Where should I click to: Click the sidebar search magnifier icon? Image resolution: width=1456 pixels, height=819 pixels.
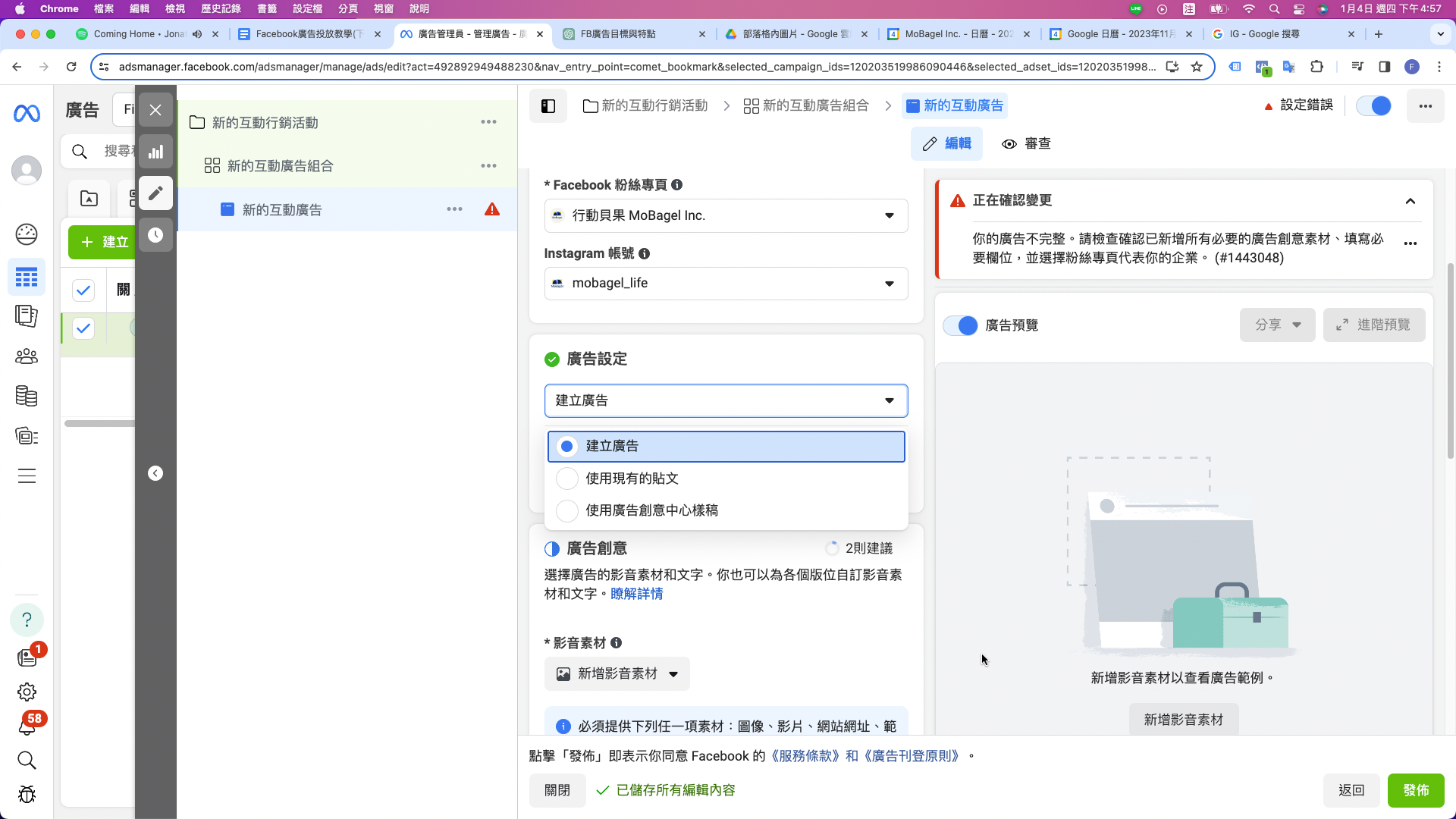[27, 761]
